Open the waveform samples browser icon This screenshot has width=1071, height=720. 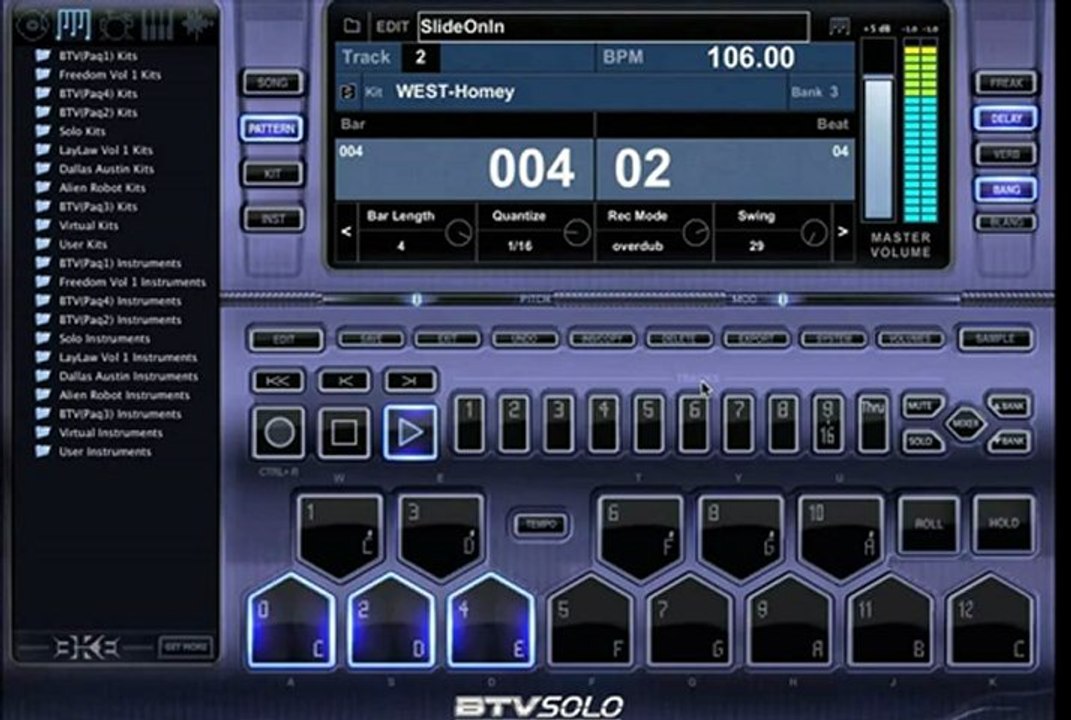(x=197, y=25)
